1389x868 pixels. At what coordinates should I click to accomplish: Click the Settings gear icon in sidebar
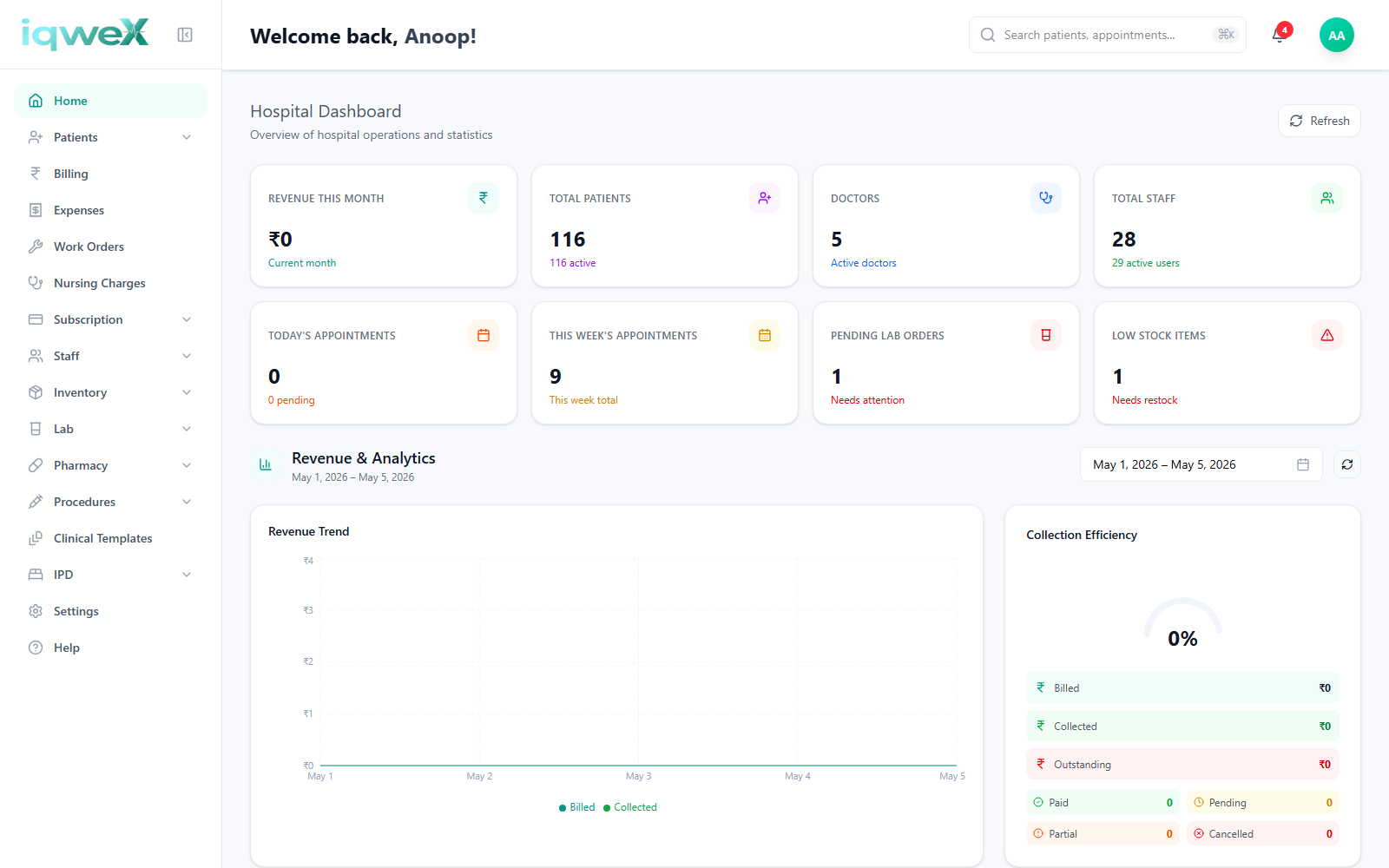pyautogui.click(x=36, y=611)
